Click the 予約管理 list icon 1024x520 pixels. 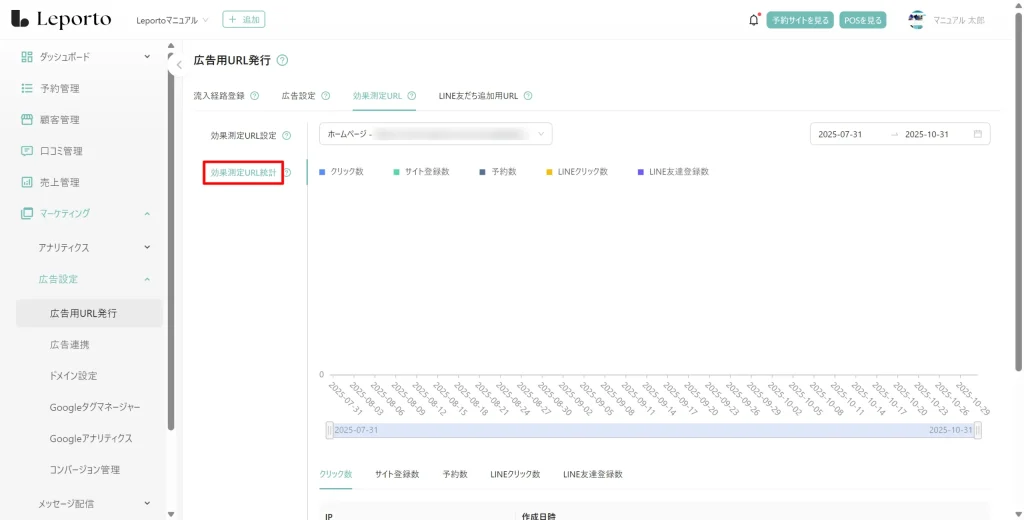(27, 88)
